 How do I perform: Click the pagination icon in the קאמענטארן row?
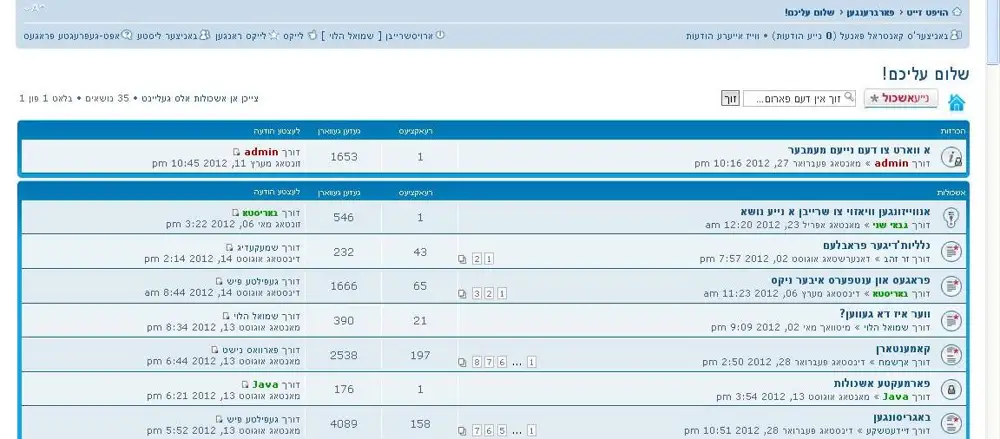coord(462,362)
